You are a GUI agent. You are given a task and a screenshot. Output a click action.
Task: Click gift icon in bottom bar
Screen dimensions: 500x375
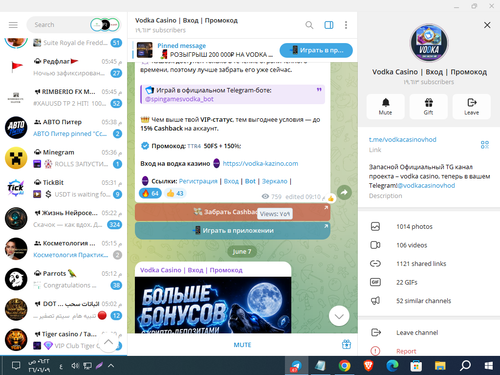coord(346,344)
